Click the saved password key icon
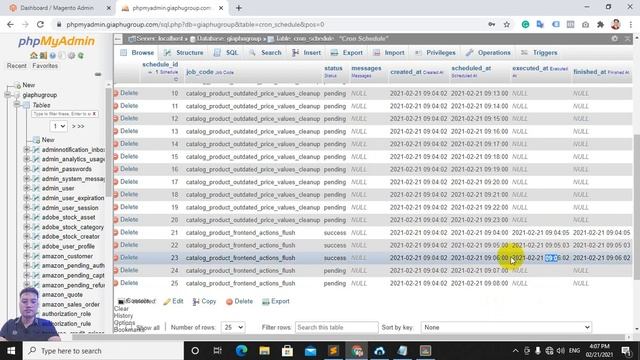 pyautogui.click(x=492, y=24)
